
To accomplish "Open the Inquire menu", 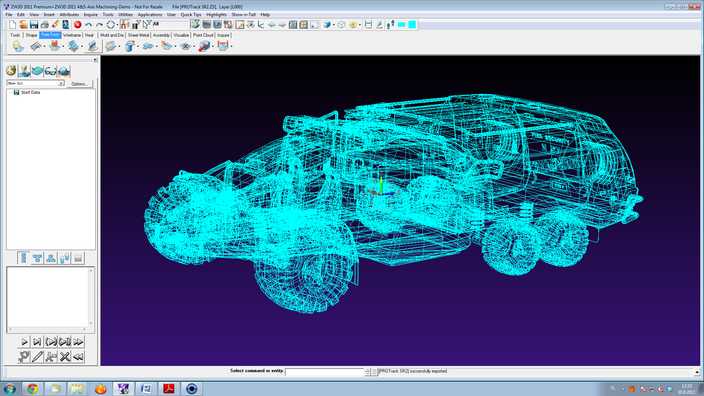I will coord(91,15).
